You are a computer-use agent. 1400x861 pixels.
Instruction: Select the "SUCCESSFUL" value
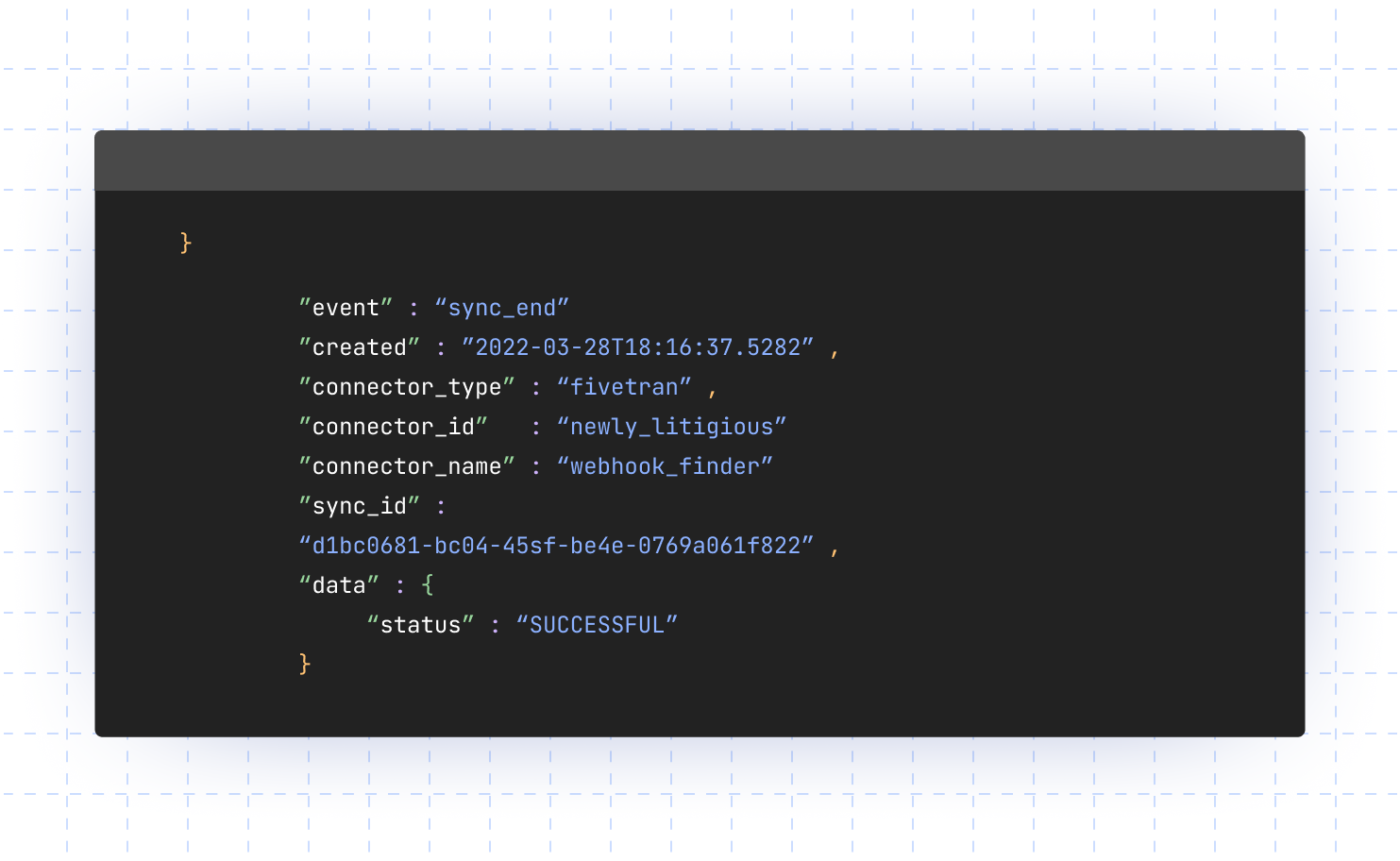tap(597, 625)
